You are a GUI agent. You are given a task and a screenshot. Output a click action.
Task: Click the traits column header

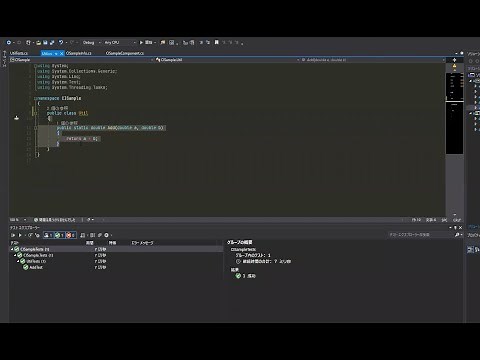[x=112, y=243]
